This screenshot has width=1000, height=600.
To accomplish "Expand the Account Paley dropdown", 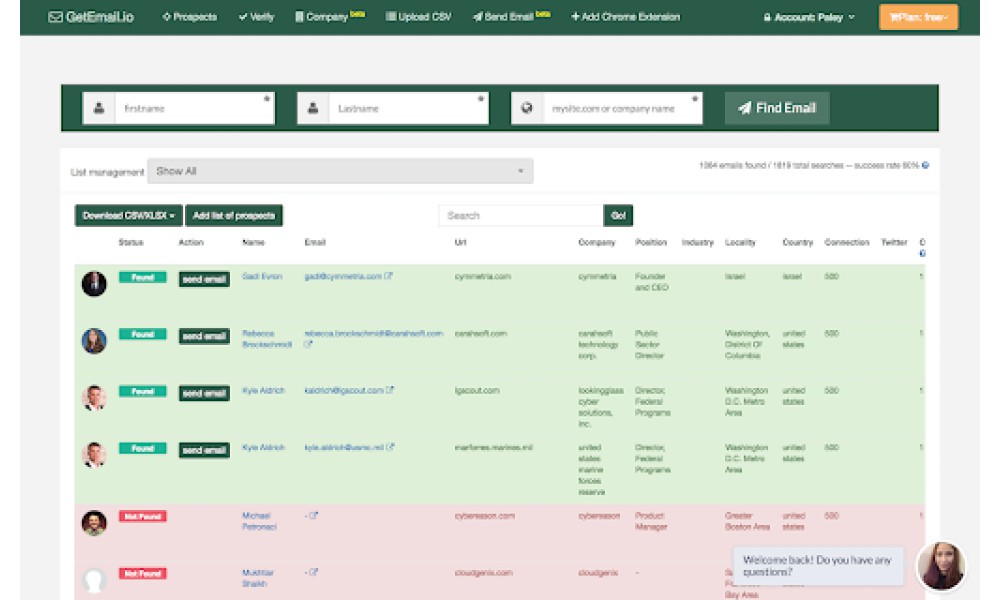I will [x=809, y=18].
